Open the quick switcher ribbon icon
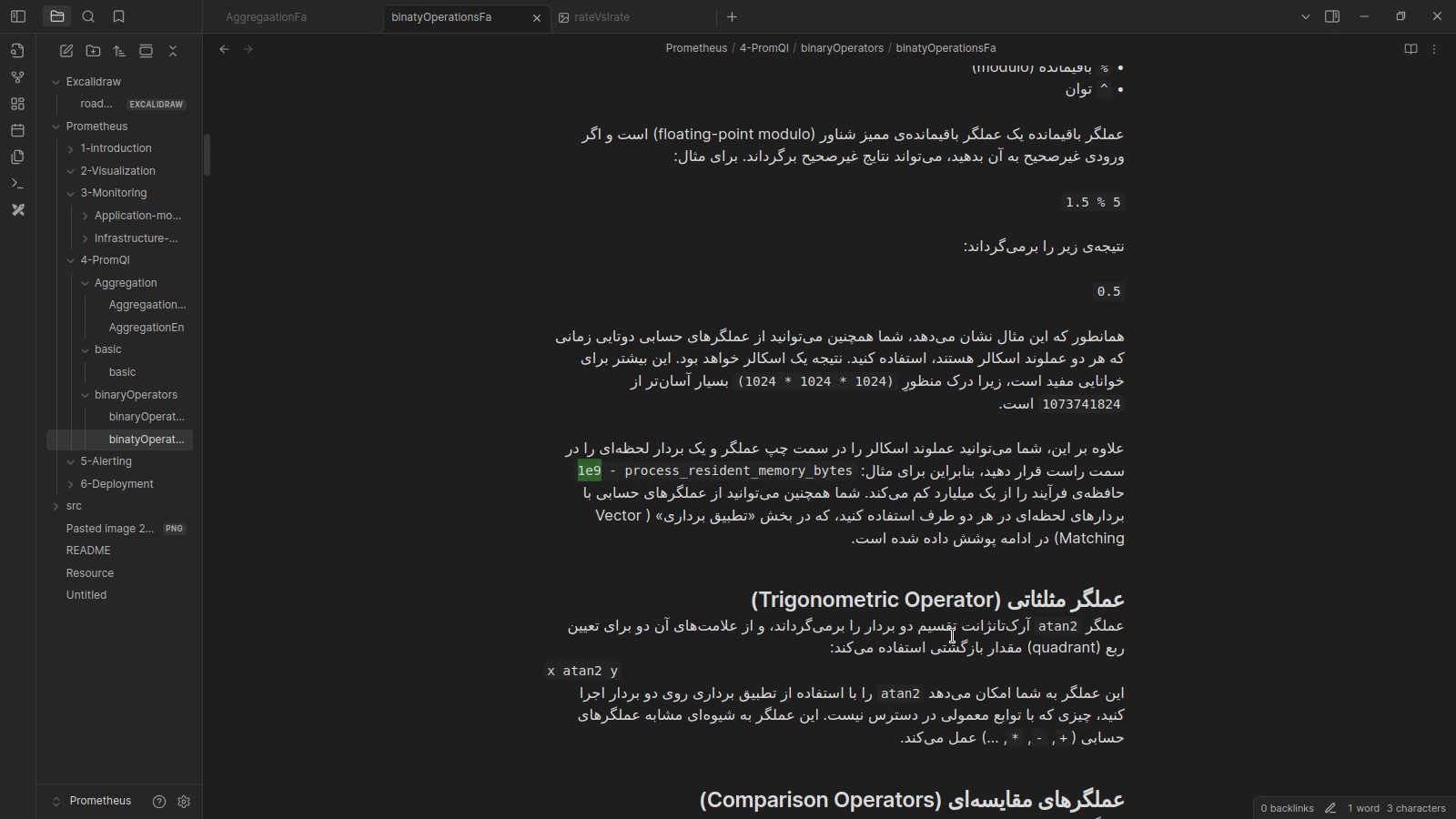The width and height of the screenshot is (1456, 819). pyautogui.click(x=17, y=51)
